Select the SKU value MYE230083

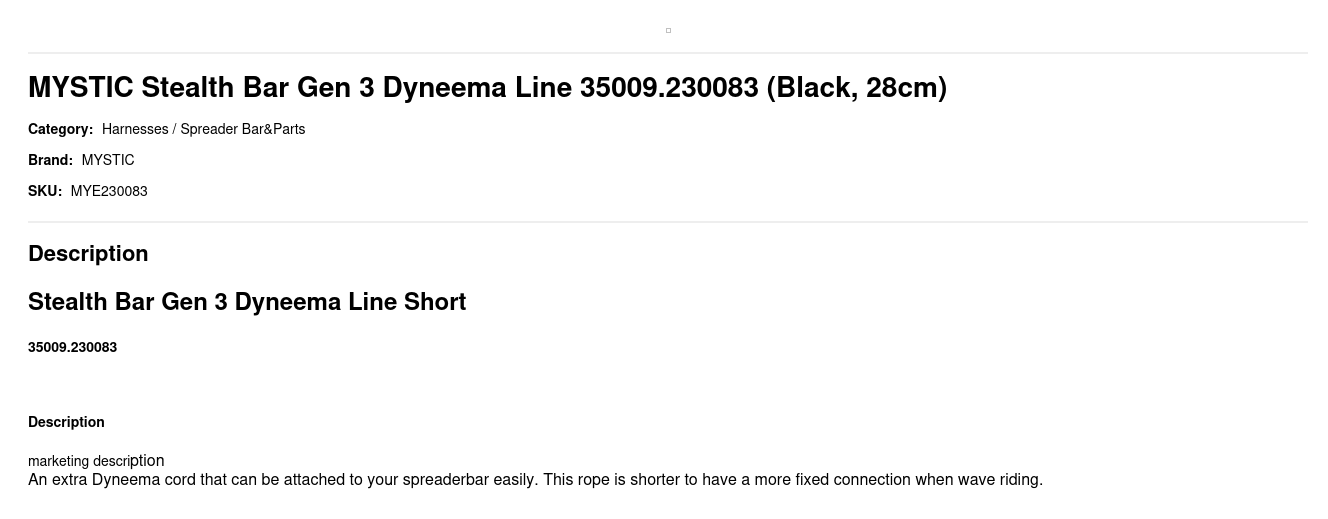click(x=109, y=191)
